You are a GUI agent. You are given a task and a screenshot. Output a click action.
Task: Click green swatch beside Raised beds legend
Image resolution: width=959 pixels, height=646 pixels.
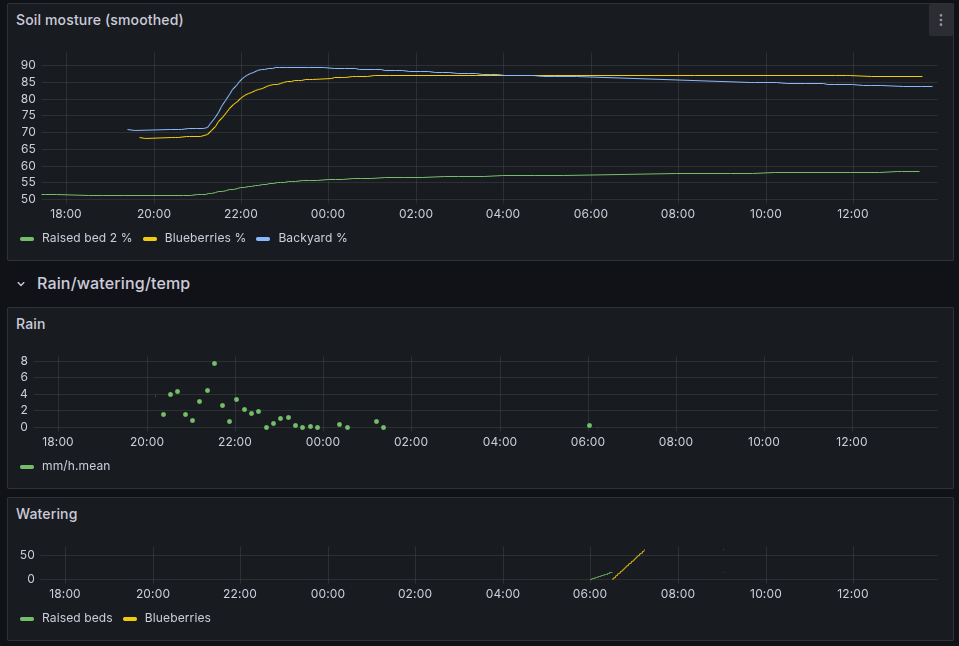(x=27, y=618)
